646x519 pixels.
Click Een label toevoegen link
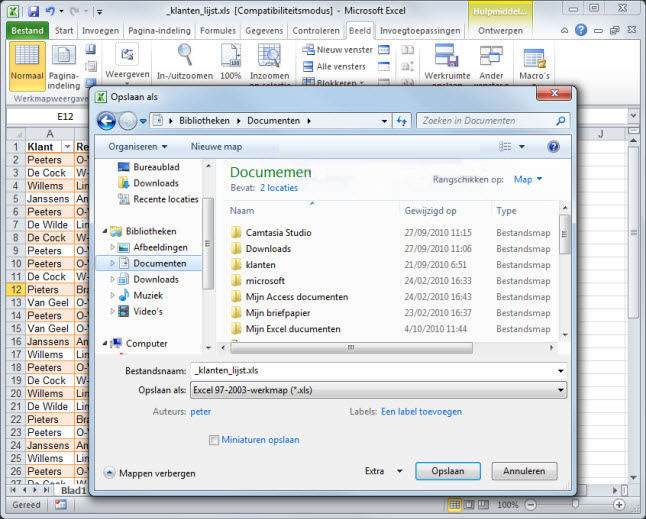click(x=421, y=412)
